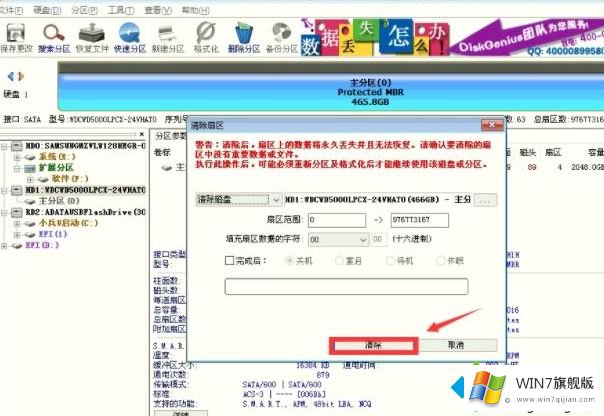Expand the 小兵U启动(C:) tree node
This screenshot has width=604, height=416.
coord(17,223)
